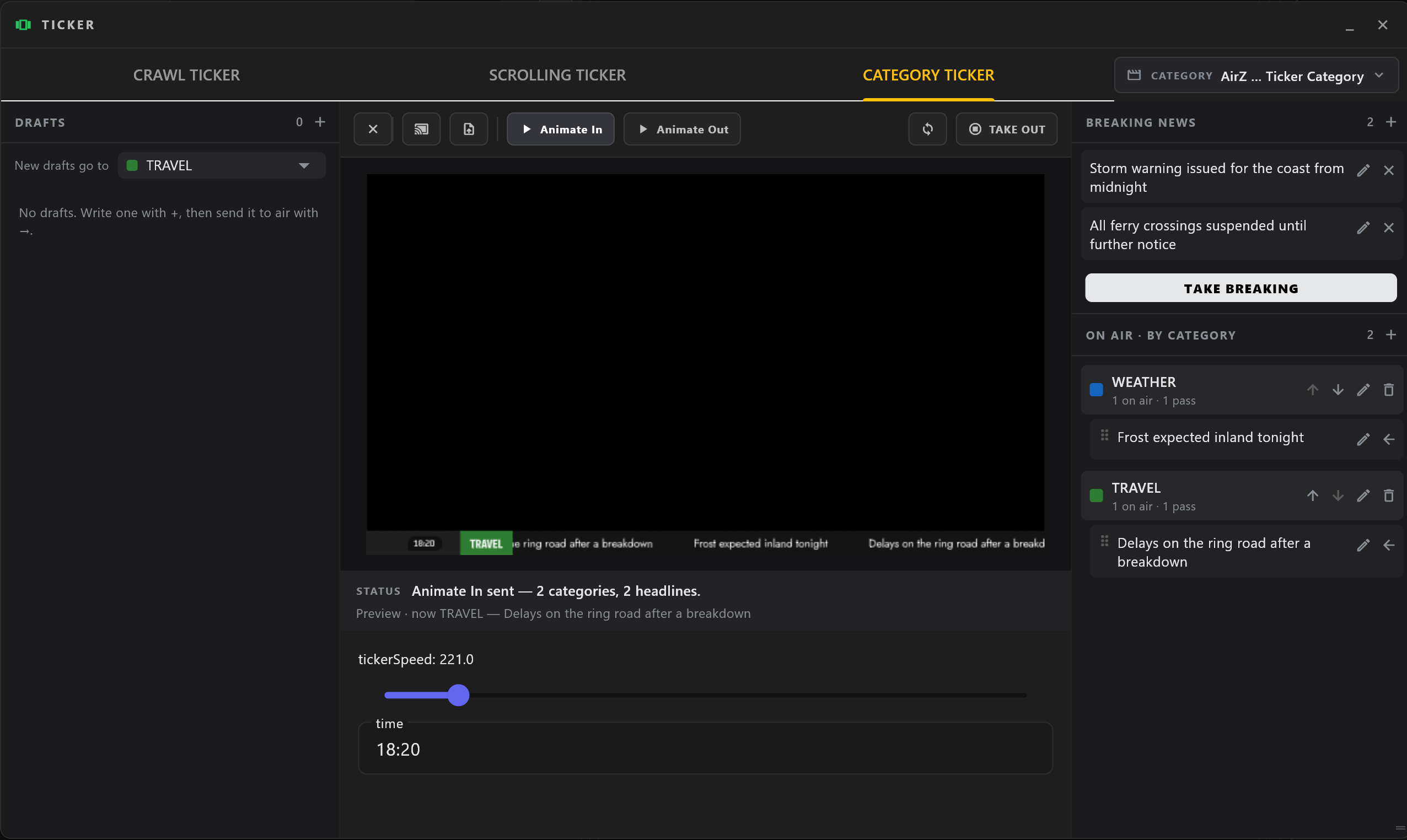Screen dimensions: 1407x840
Task: Click the file upload toolbar icon
Action: click(469, 129)
